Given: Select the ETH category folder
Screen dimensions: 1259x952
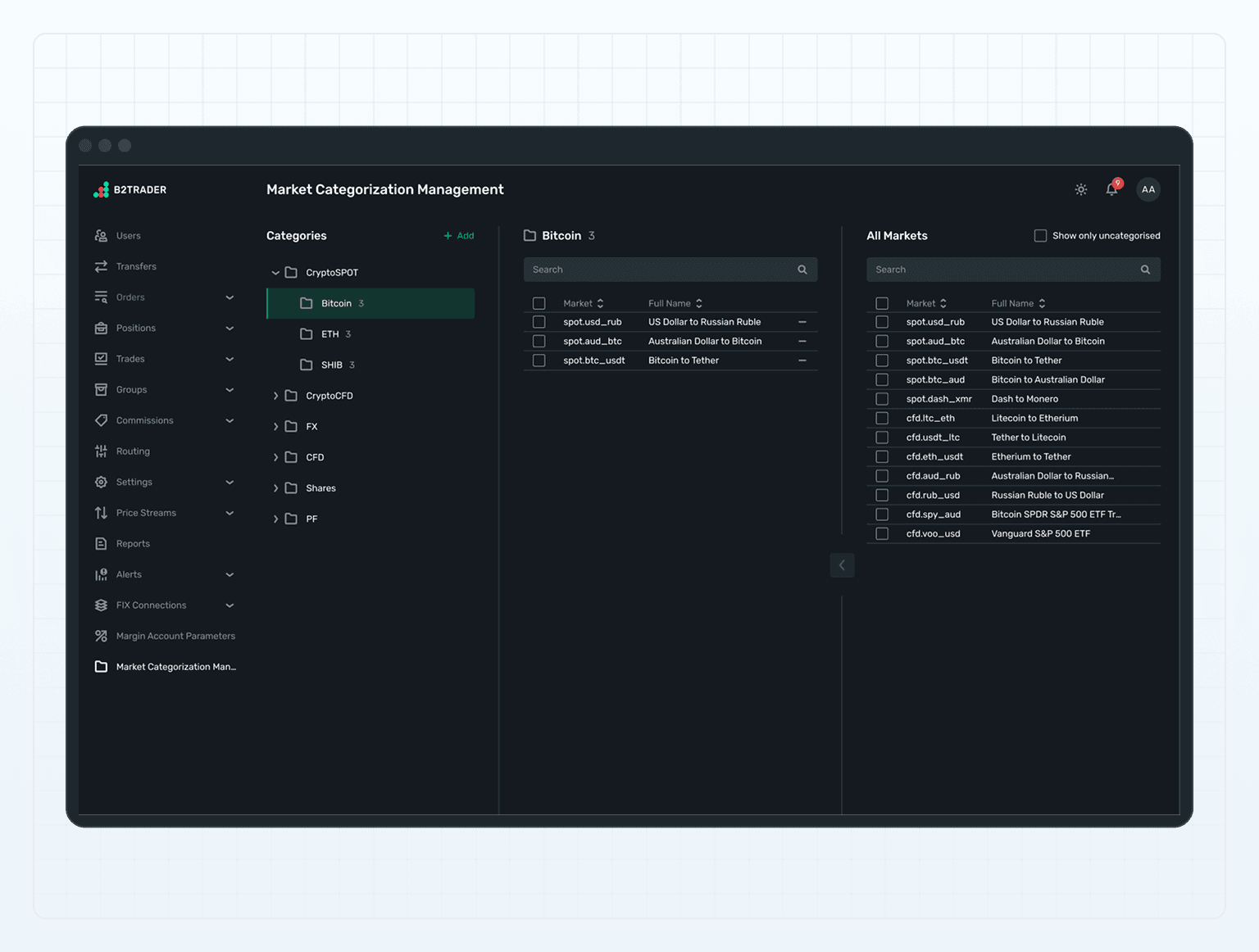Looking at the screenshot, I should [330, 334].
